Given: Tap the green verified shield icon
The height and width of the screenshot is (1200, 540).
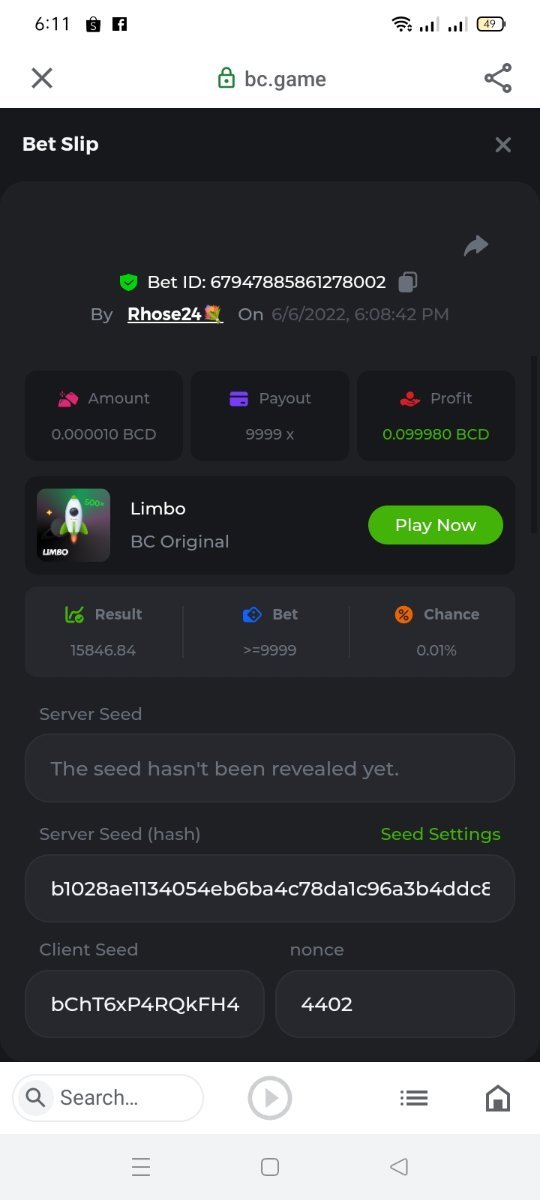Looking at the screenshot, I should [x=128, y=282].
